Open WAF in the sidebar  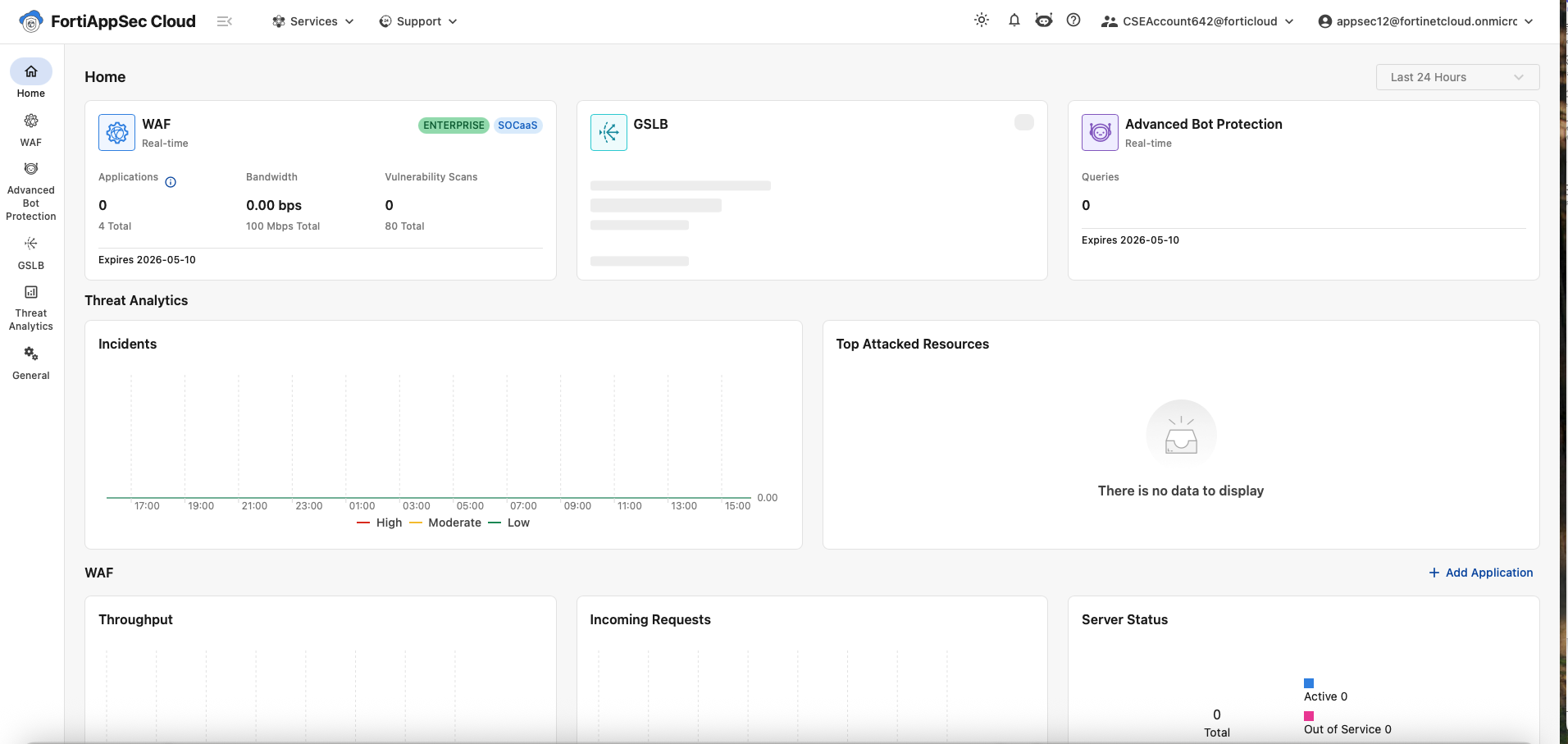[31, 130]
